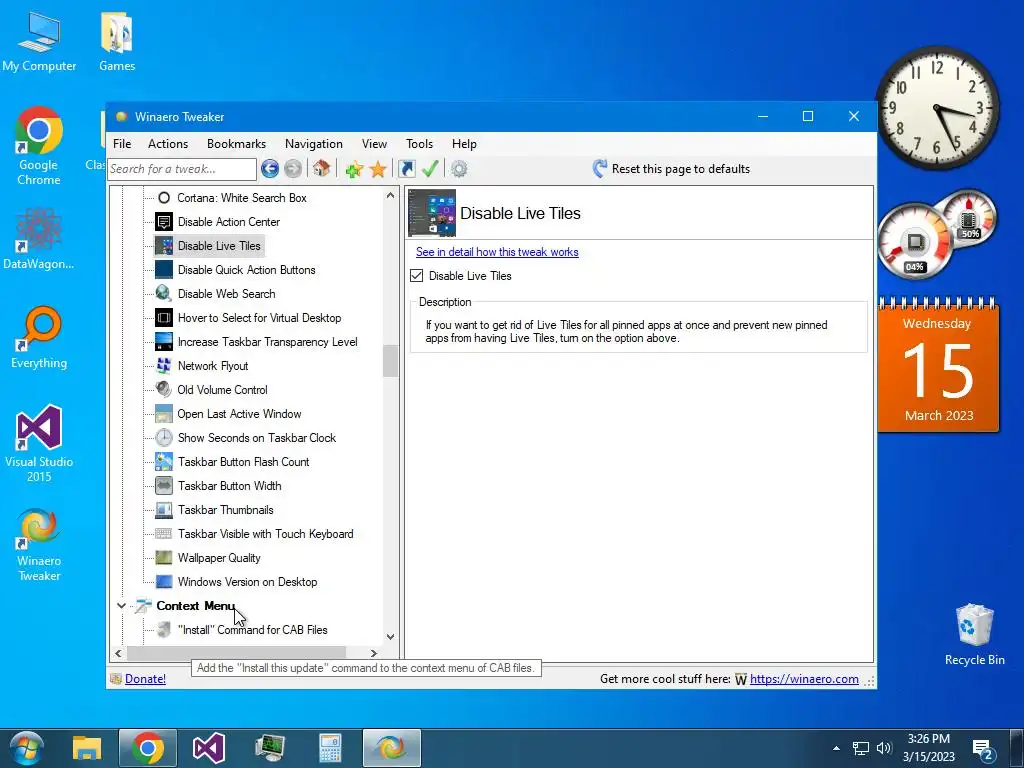
Task: Click the Taskbar Button Width icon
Action: coord(164,486)
